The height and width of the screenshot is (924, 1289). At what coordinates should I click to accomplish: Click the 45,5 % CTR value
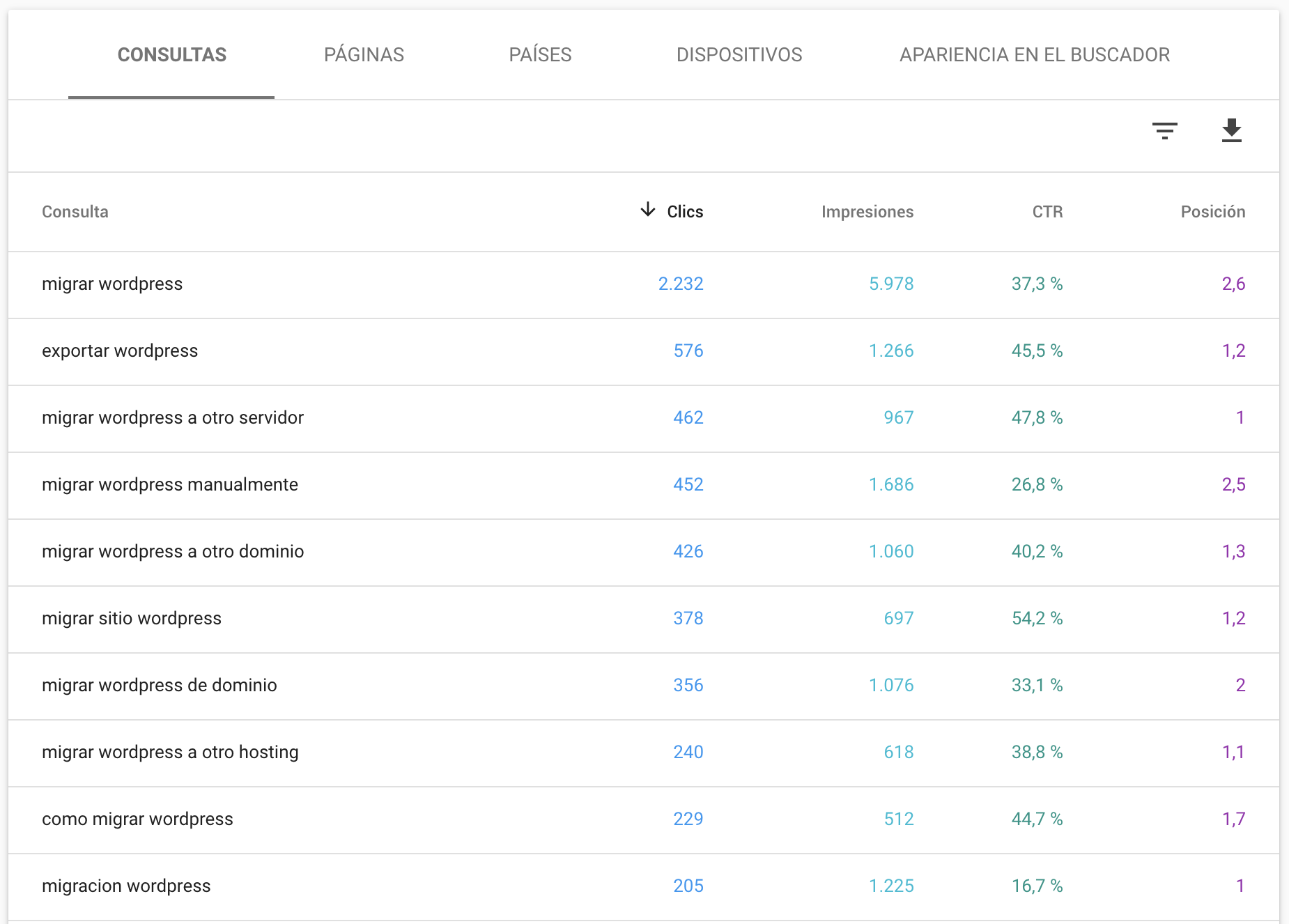pyautogui.click(x=1037, y=351)
